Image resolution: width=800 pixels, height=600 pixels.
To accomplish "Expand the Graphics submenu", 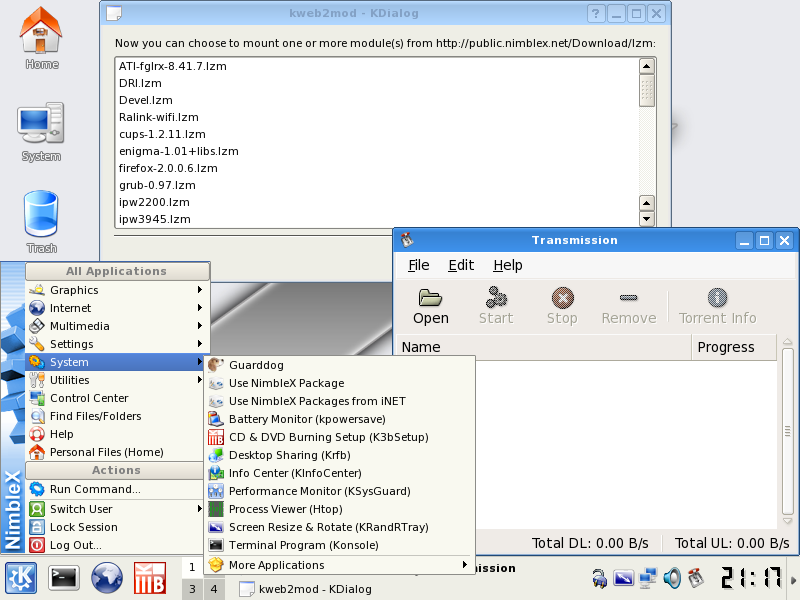I will 117,290.
